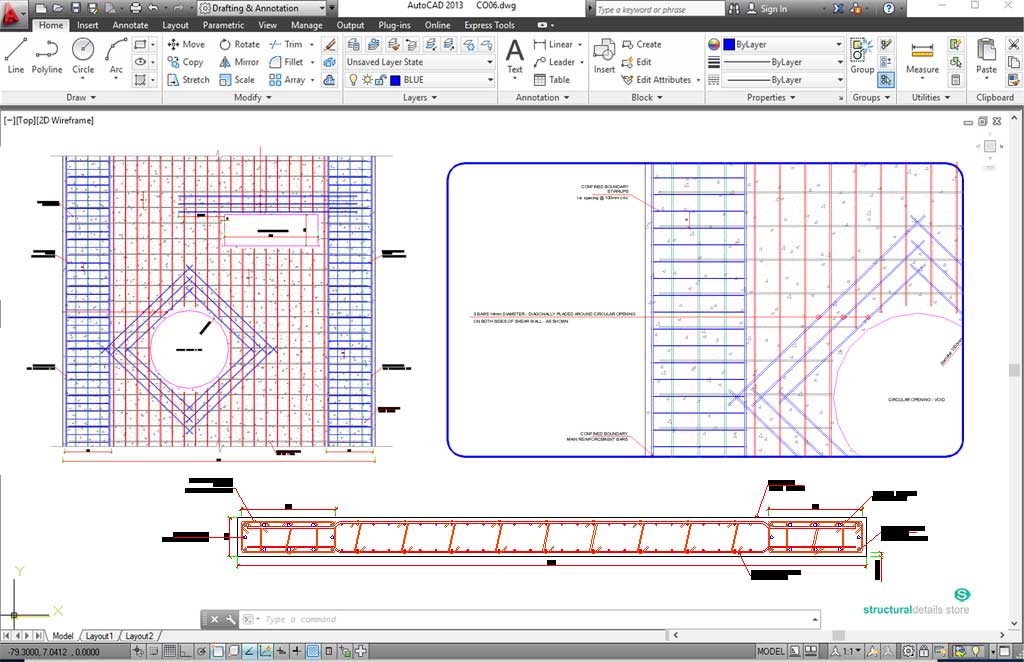Activate the Circle tool

click(83, 54)
